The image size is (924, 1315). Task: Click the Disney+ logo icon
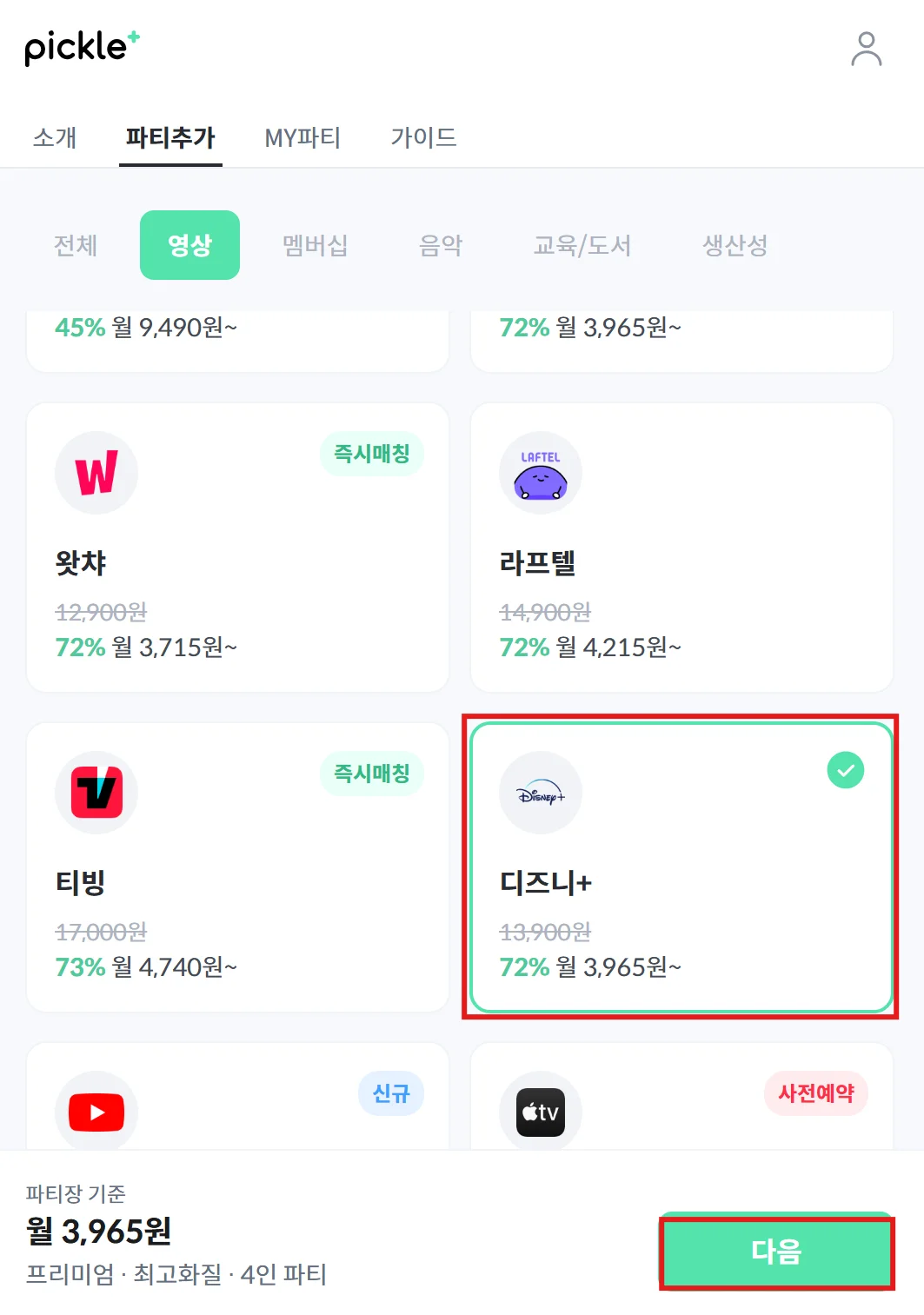pyautogui.click(x=540, y=793)
